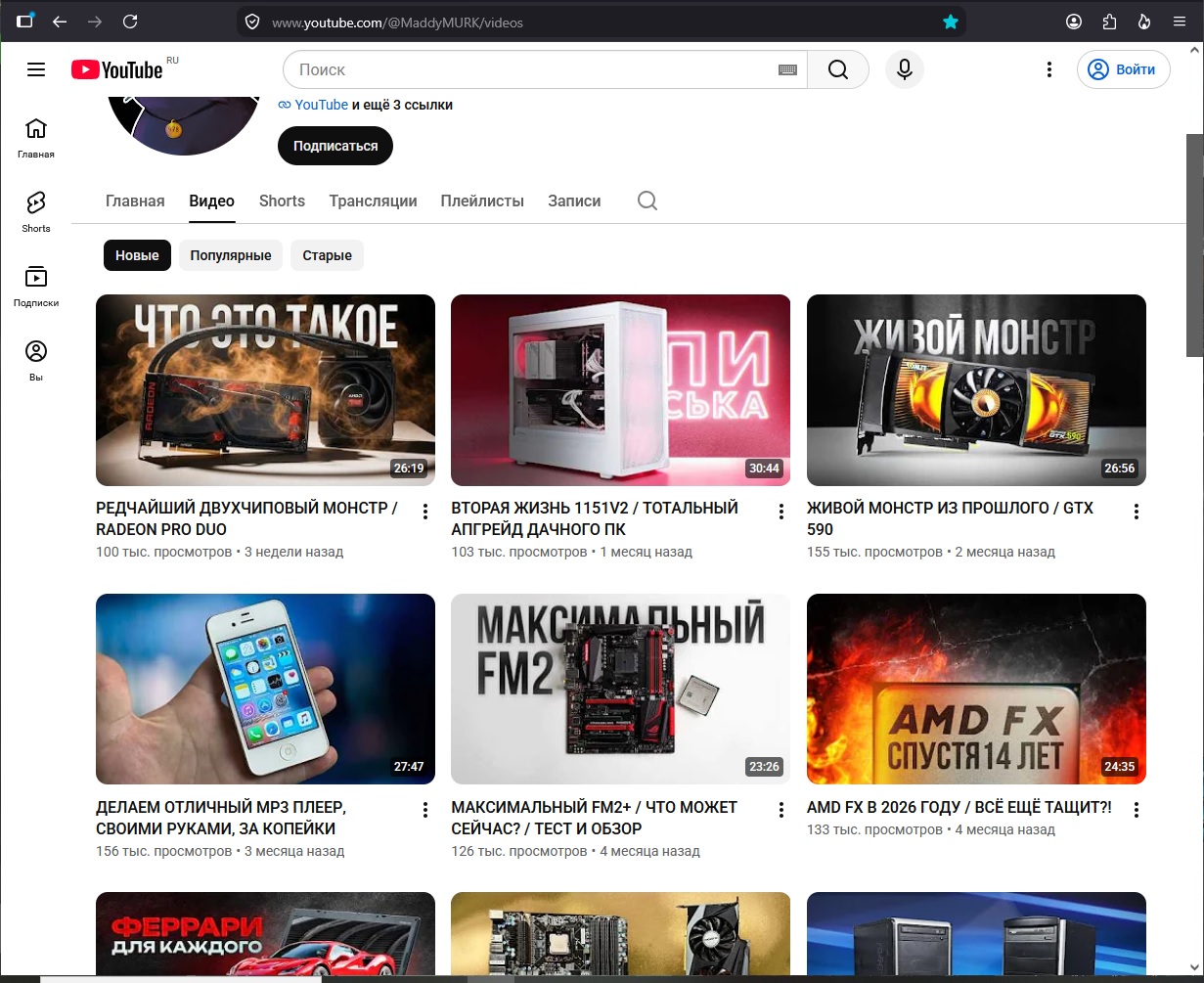Reload the page with the refresh icon
Viewport: 1204px width, 983px height.
tap(130, 22)
